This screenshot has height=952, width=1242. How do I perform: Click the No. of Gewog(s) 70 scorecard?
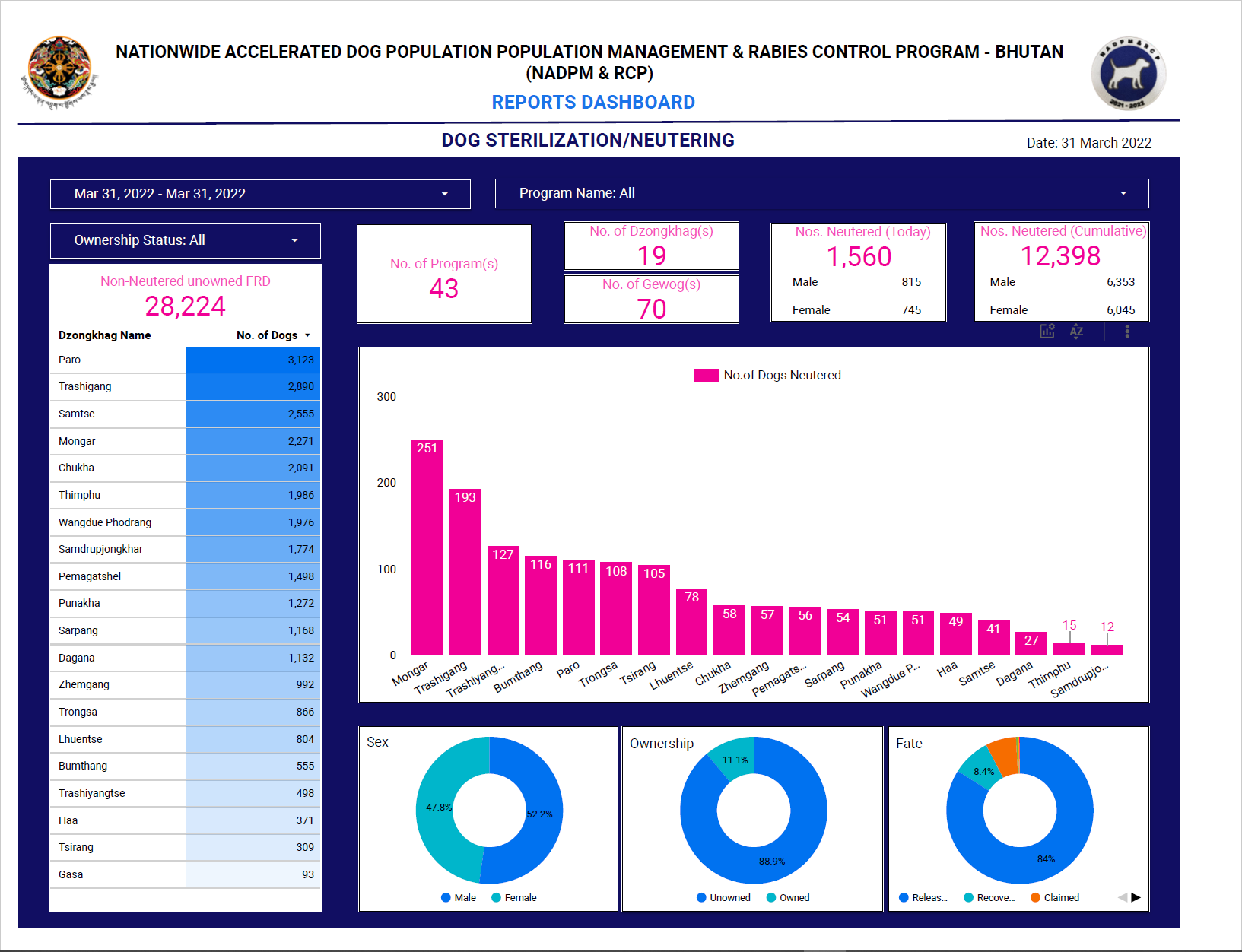651,300
